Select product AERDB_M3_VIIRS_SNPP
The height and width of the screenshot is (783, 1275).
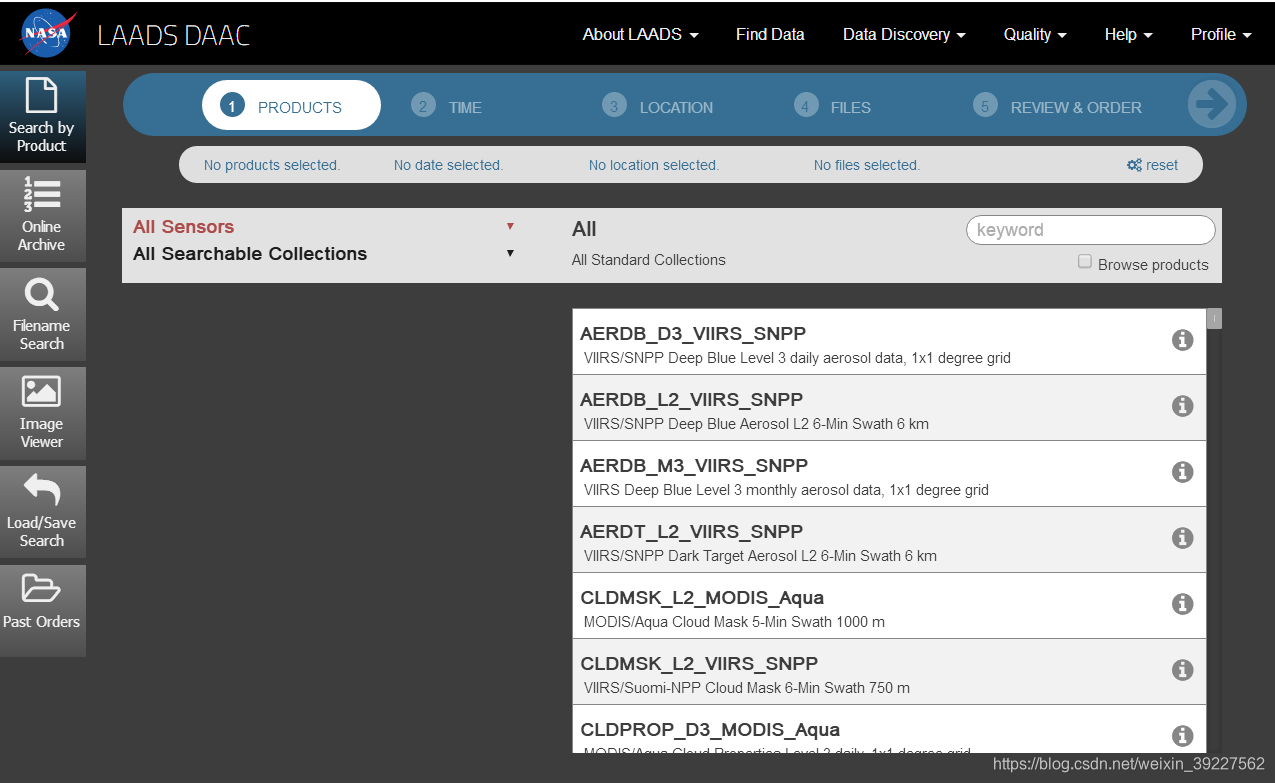point(889,474)
